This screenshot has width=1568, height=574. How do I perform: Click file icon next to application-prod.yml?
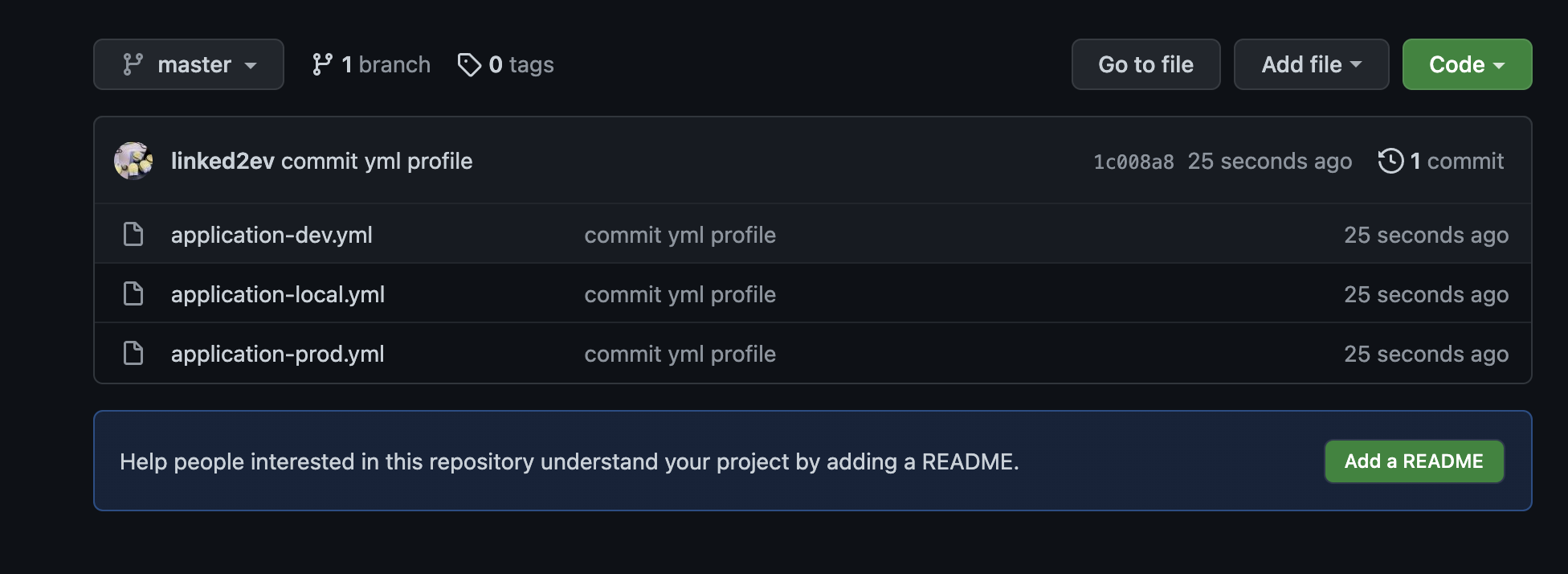click(133, 354)
